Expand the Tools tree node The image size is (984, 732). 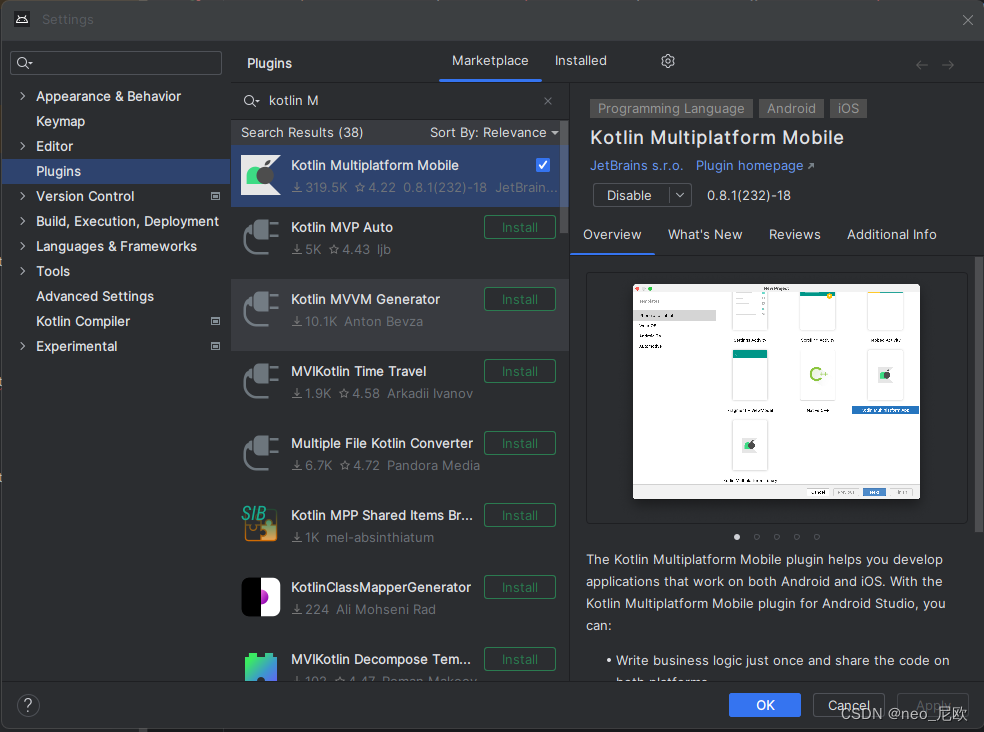click(23, 271)
